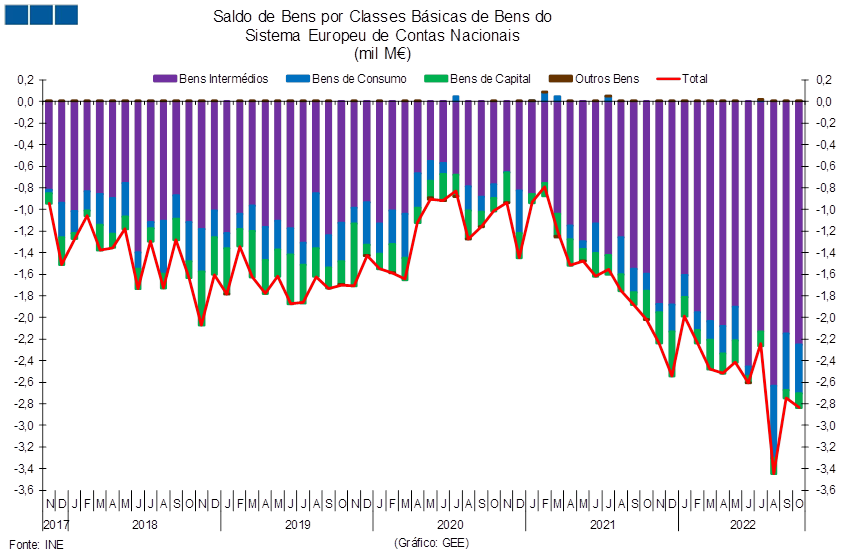Image resolution: width=850 pixels, height=558 pixels.
Task: Click the 2022 year label on the axis
Action: (x=742, y=524)
